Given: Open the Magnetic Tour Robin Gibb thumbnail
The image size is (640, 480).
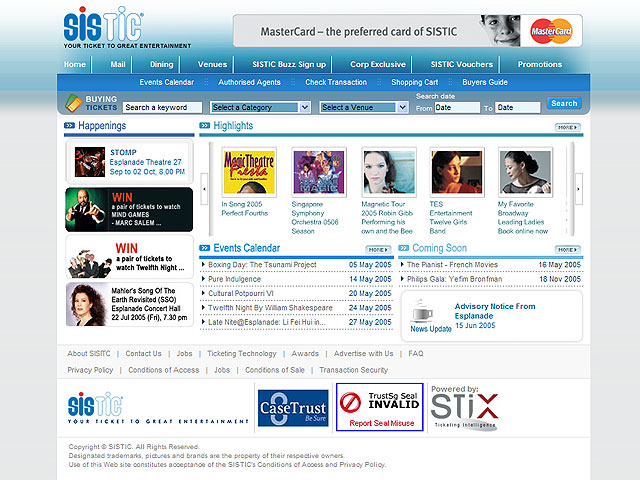Looking at the screenshot, I should coord(389,172).
